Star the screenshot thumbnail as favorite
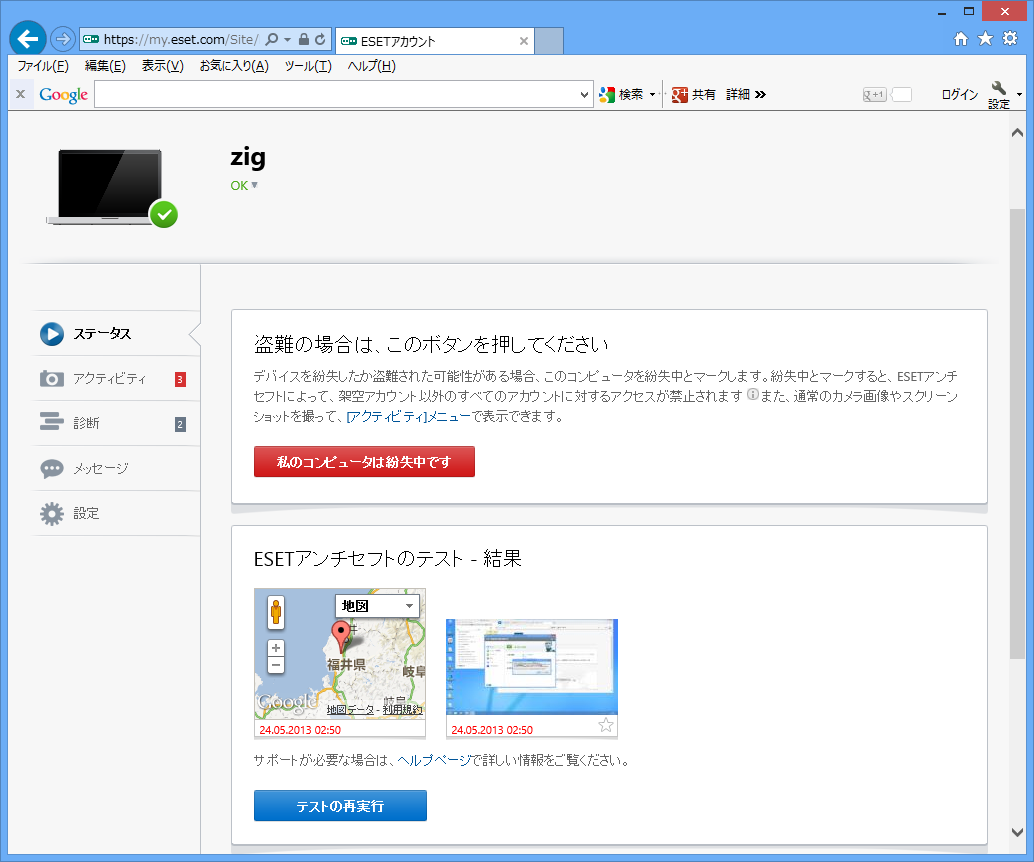The height and width of the screenshot is (862, 1034). [605, 725]
